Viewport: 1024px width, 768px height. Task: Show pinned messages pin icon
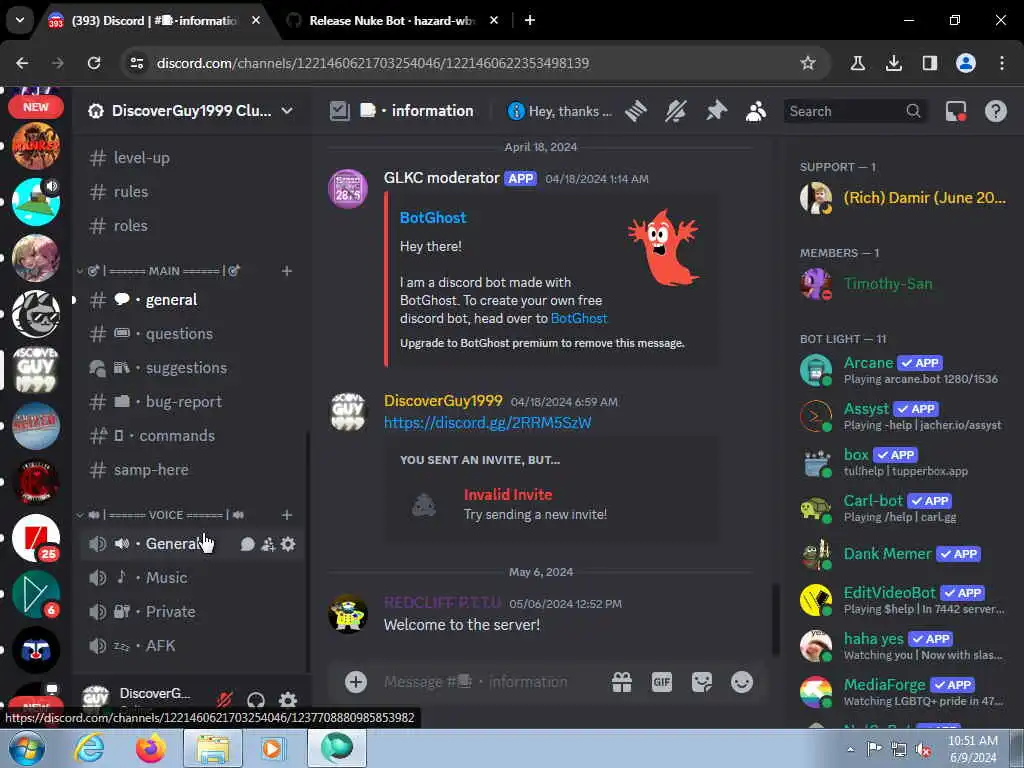coord(716,111)
